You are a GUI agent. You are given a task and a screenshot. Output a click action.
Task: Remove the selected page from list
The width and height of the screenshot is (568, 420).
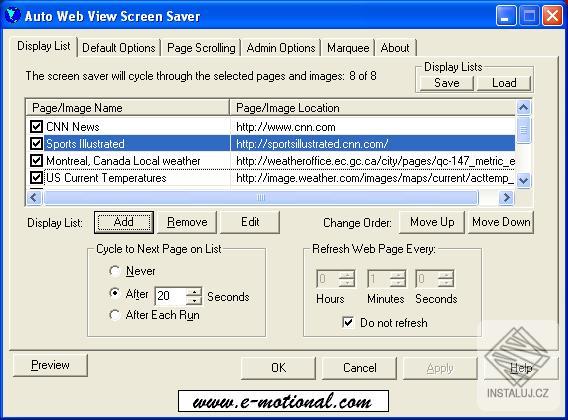click(187, 222)
